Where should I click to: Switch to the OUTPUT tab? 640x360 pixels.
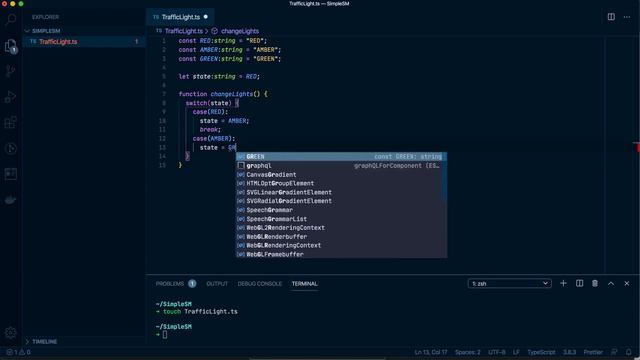217,284
